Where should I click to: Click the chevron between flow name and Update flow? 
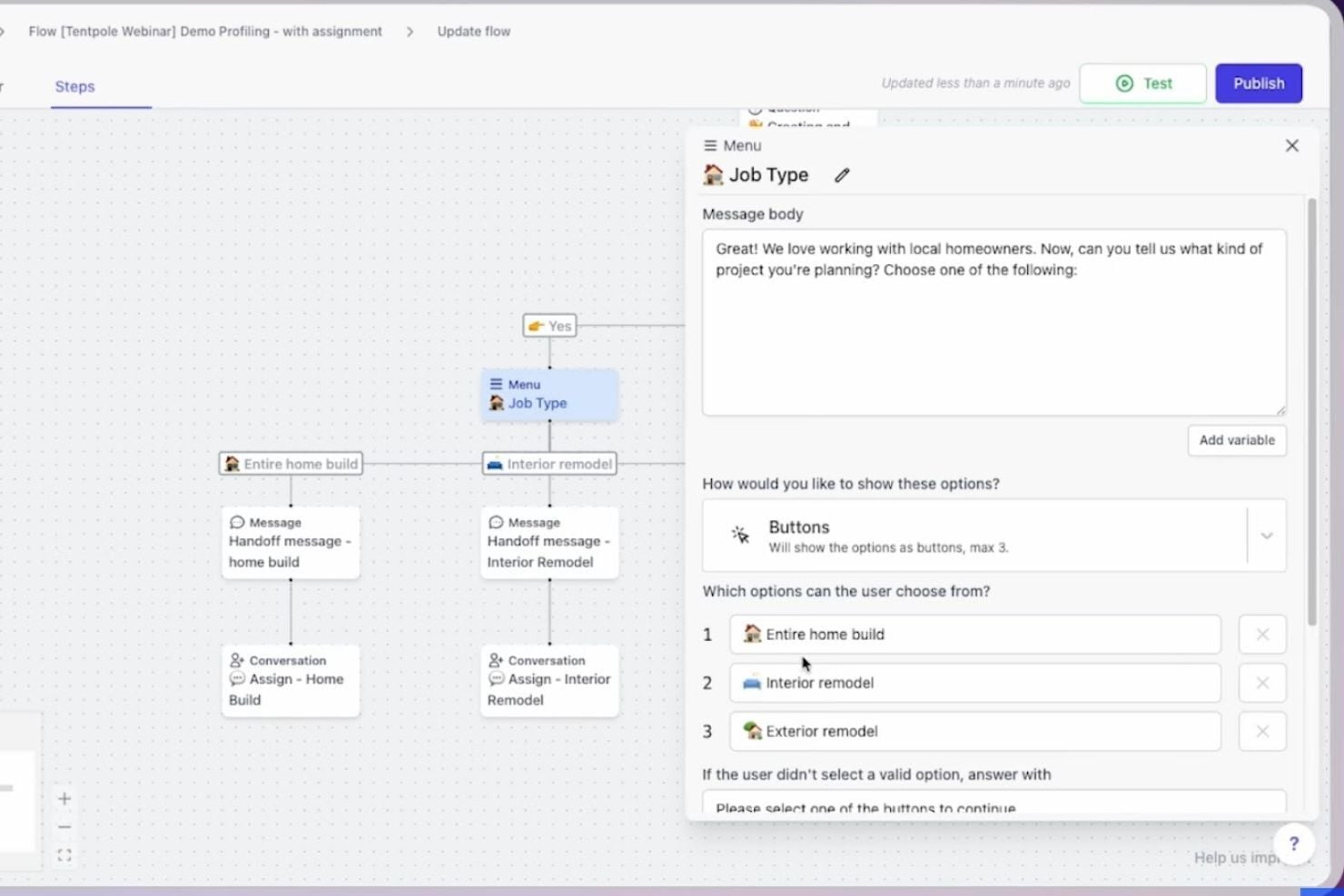click(410, 31)
